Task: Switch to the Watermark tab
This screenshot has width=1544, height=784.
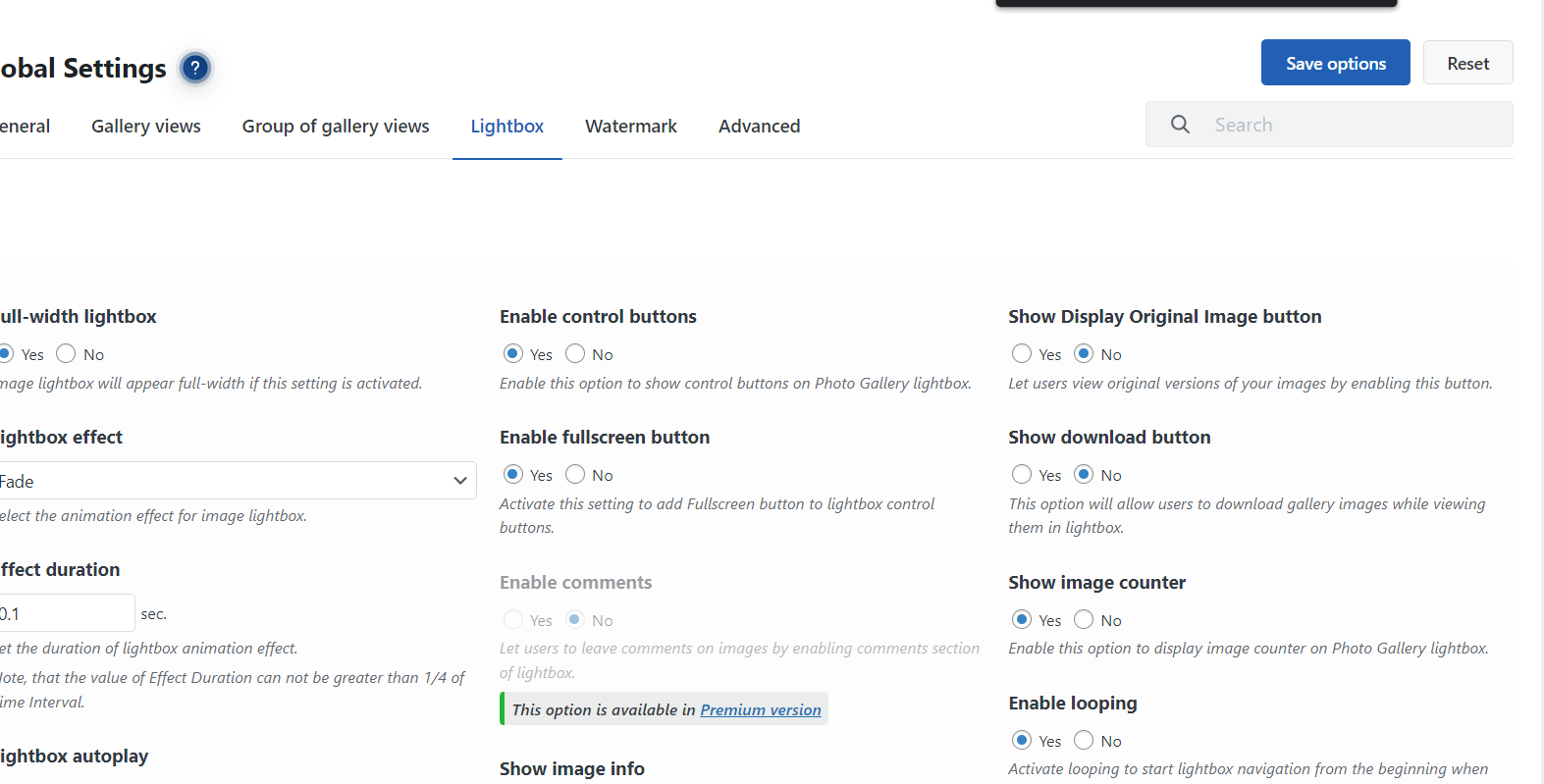Action: click(631, 126)
